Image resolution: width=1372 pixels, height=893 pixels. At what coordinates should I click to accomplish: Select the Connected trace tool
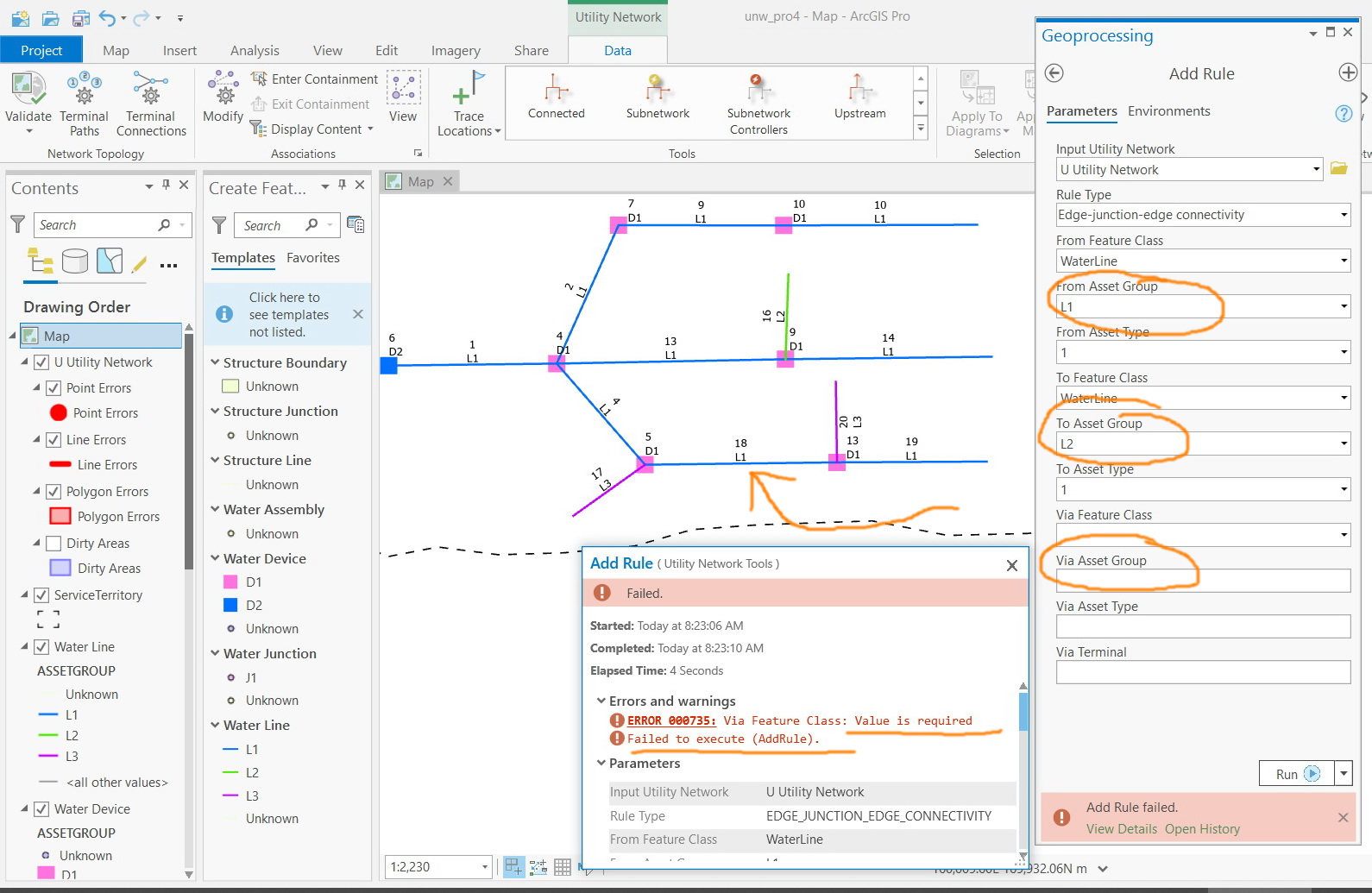(x=557, y=97)
